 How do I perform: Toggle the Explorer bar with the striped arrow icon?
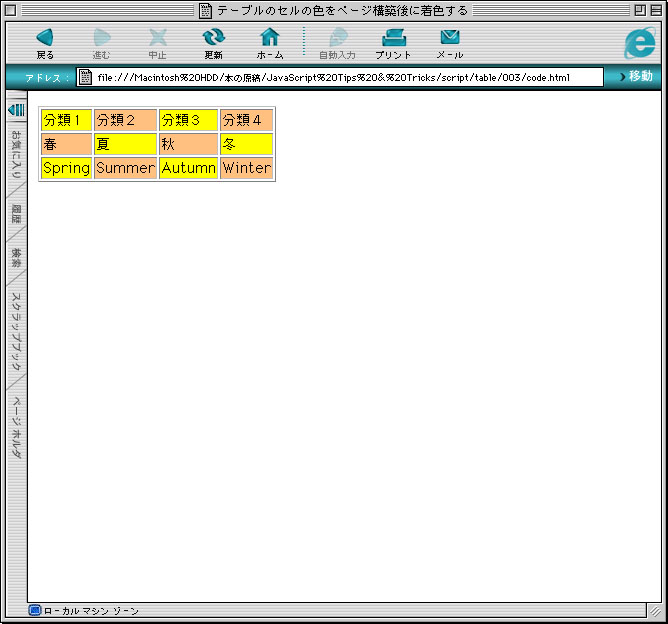(x=16, y=109)
